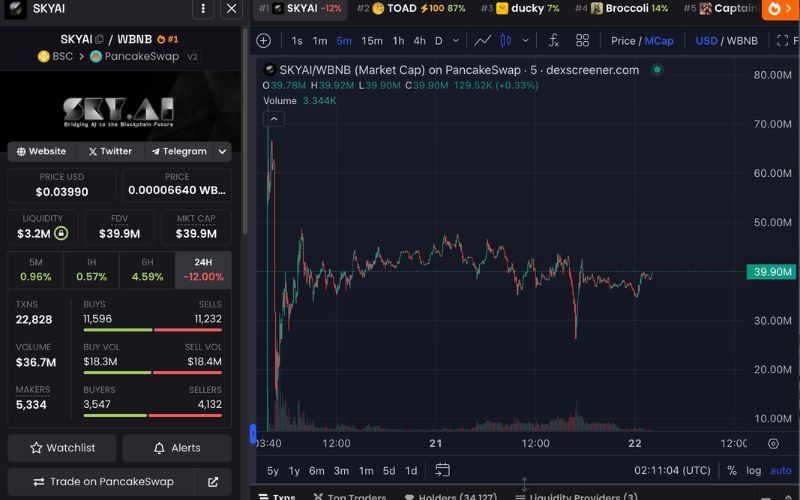The width and height of the screenshot is (800, 500).
Task: Set chart interval to 1m
Action: click(320, 41)
